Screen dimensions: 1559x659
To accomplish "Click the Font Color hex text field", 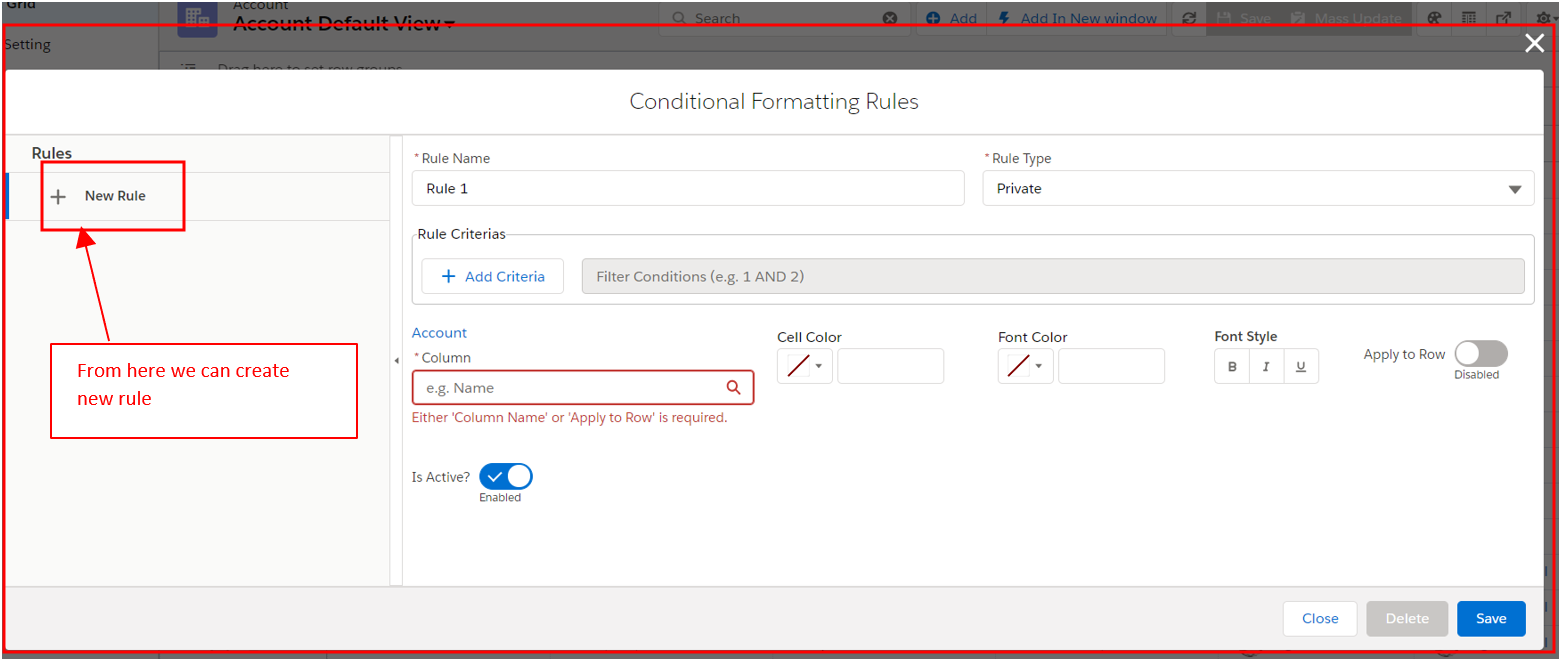I will 1111,367.
